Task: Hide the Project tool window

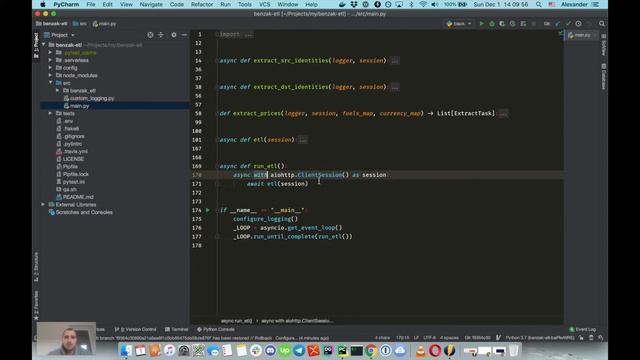Action: [x=184, y=35]
